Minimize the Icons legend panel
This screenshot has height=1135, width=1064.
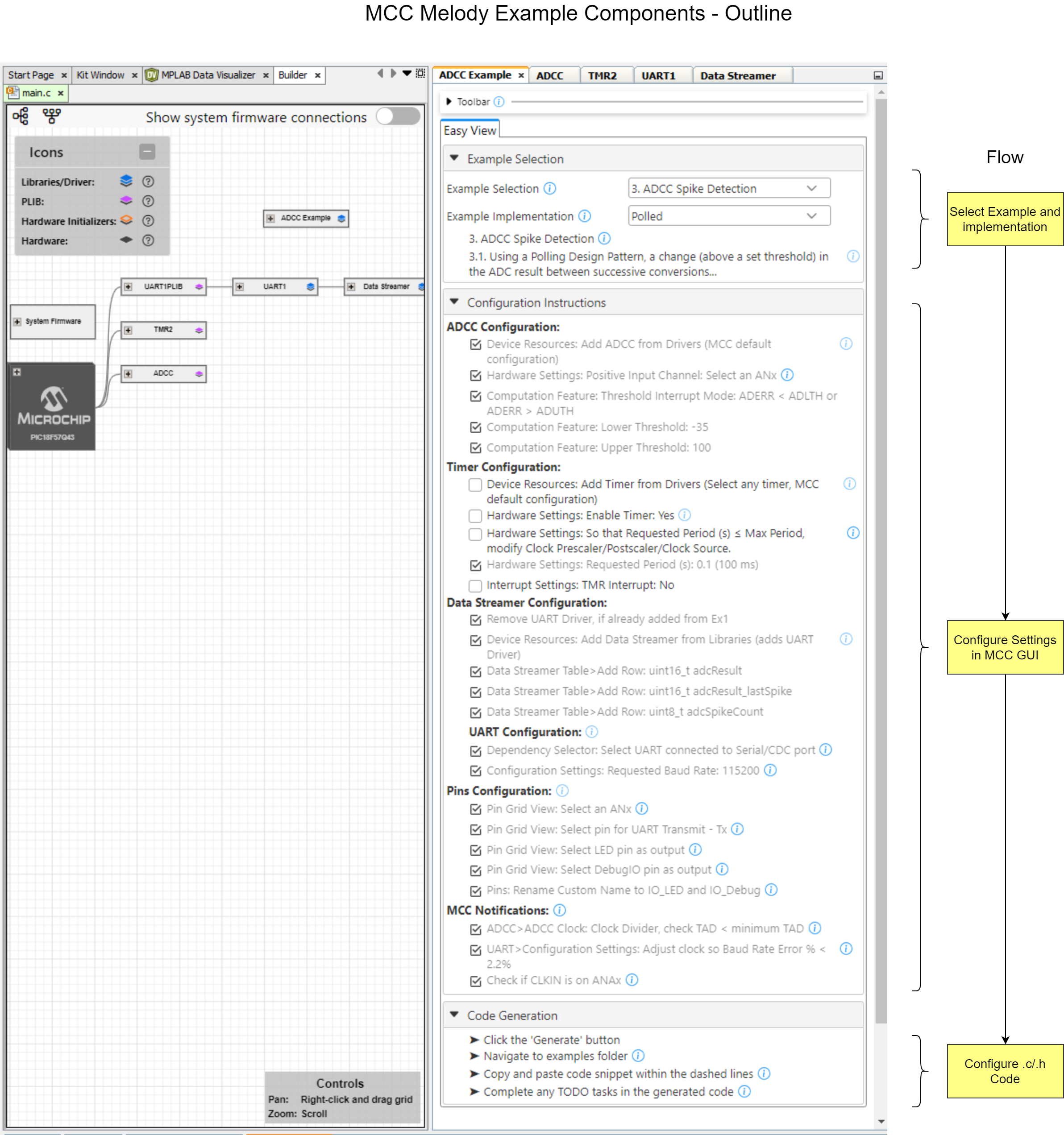pyautogui.click(x=147, y=152)
